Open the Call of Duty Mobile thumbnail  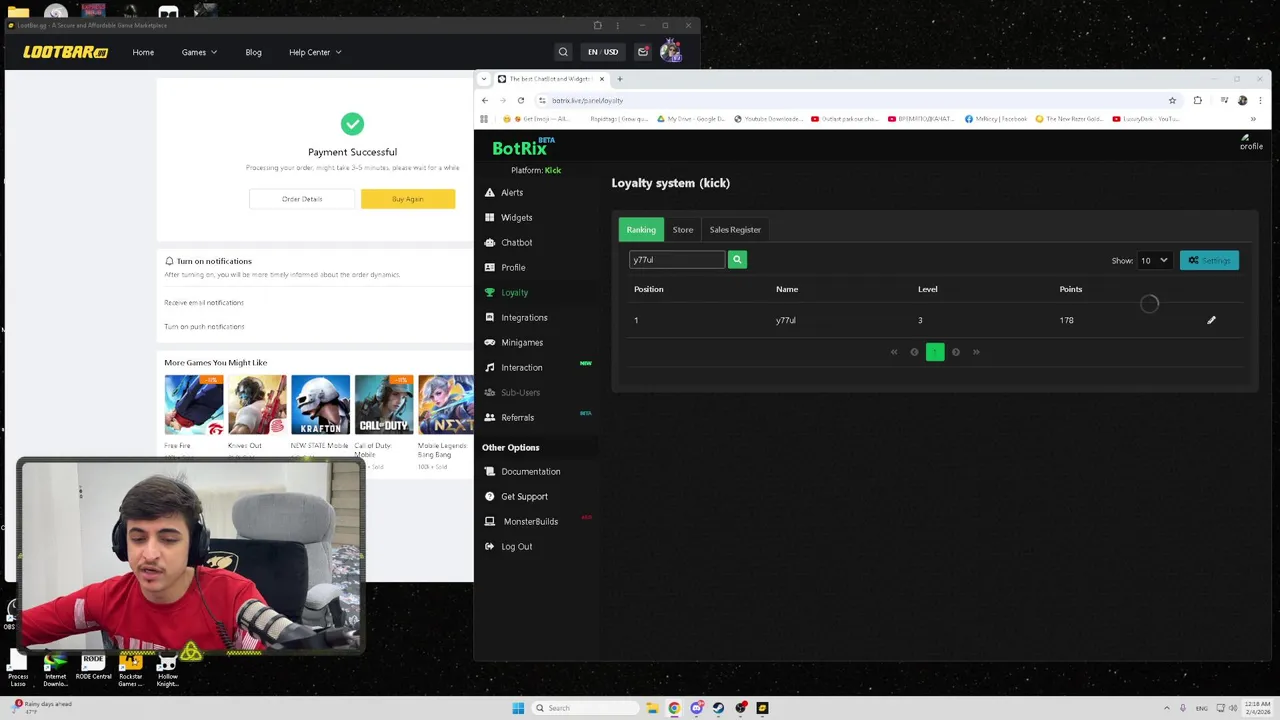(x=384, y=405)
